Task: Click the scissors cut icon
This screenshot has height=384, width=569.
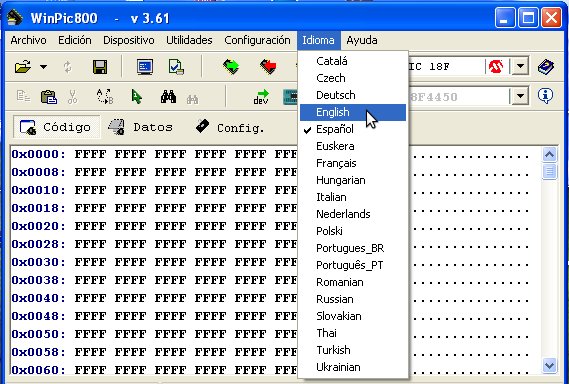Action: 73,97
